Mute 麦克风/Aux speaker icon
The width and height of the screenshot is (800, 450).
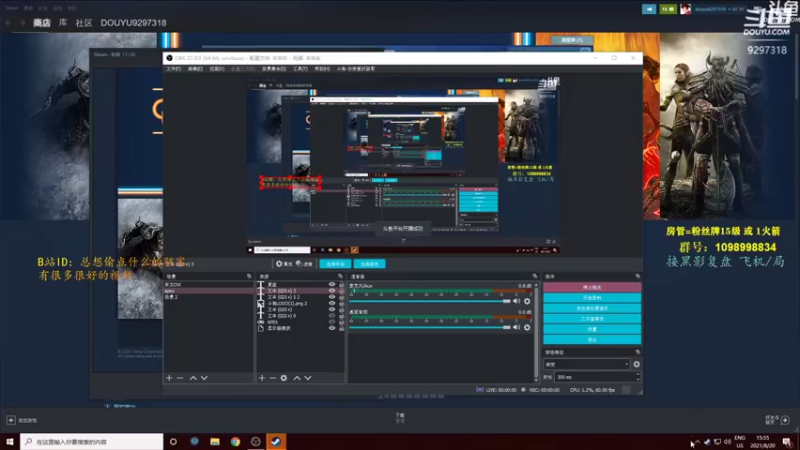point(517,301)
